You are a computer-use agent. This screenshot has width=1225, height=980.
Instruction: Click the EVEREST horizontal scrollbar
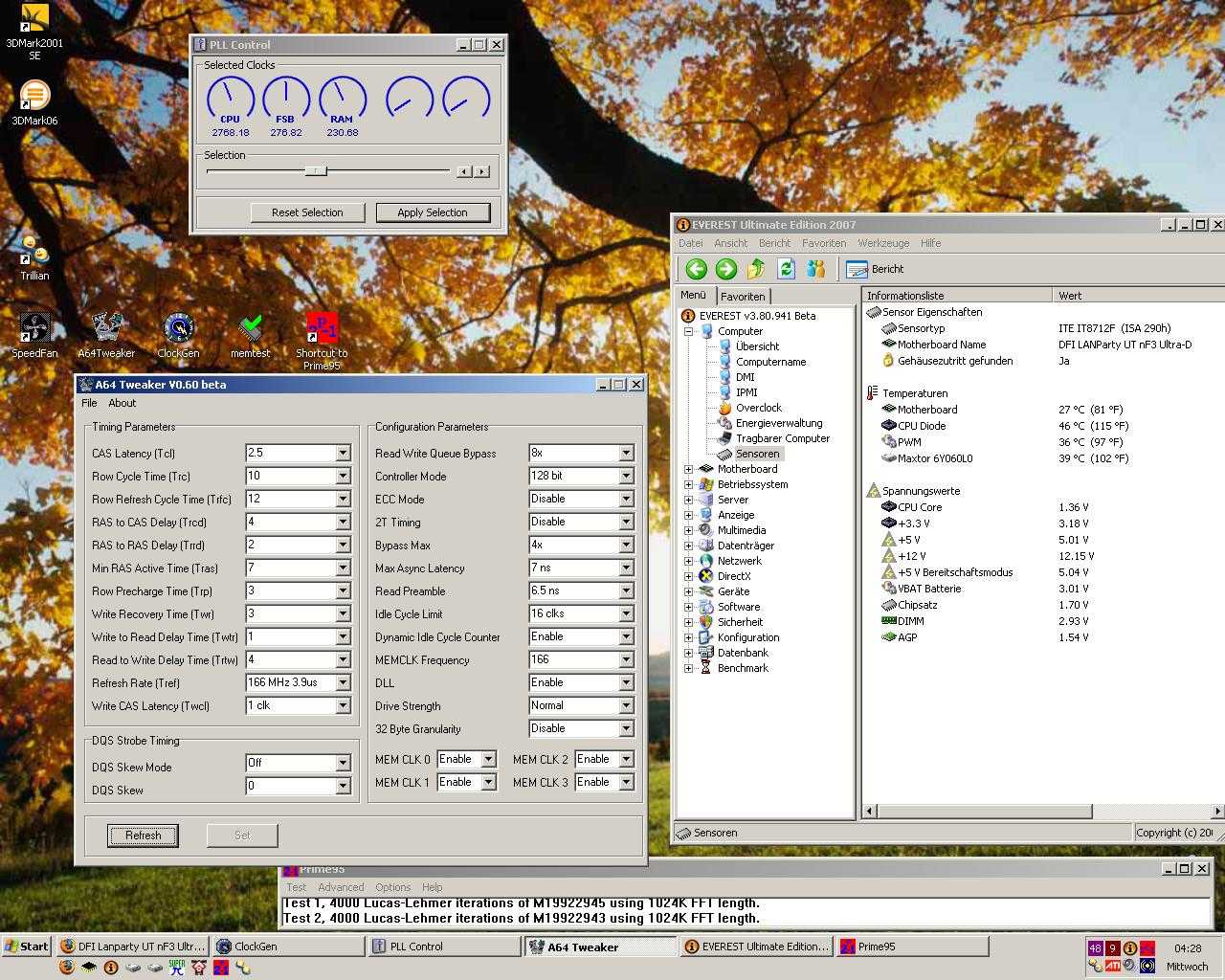coord(985,811)
